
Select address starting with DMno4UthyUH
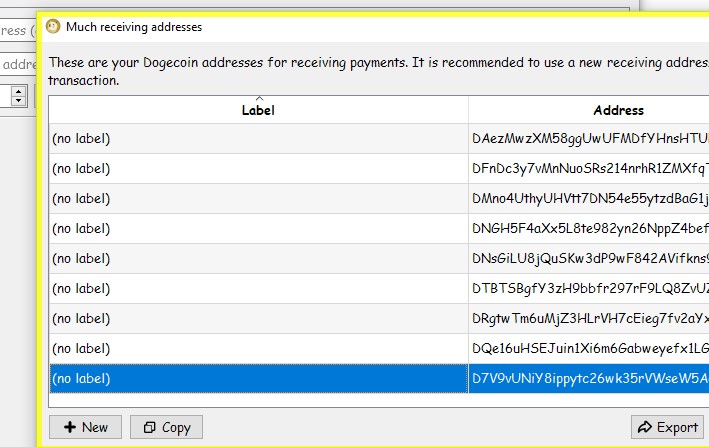click(589, 198)
